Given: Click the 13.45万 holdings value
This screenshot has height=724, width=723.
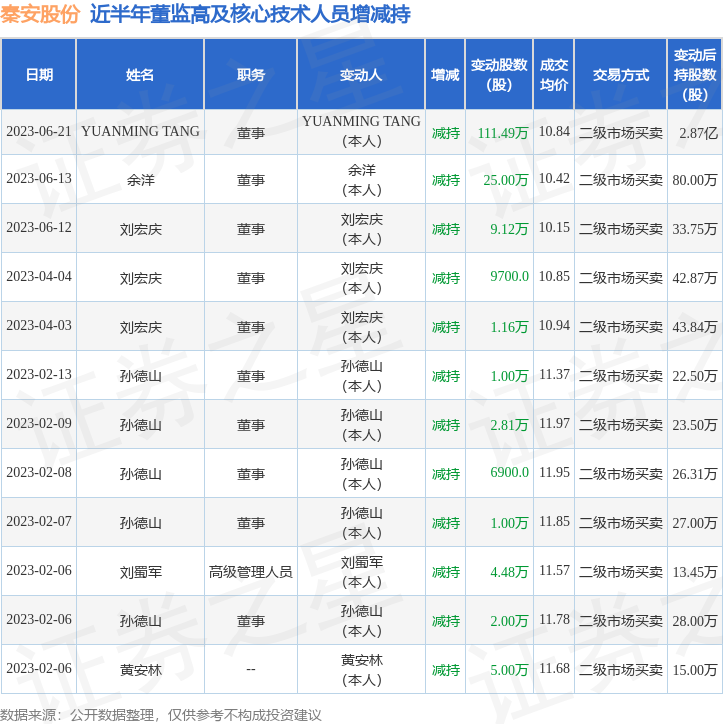Looking at the screenshot, I should pos(695,572).
